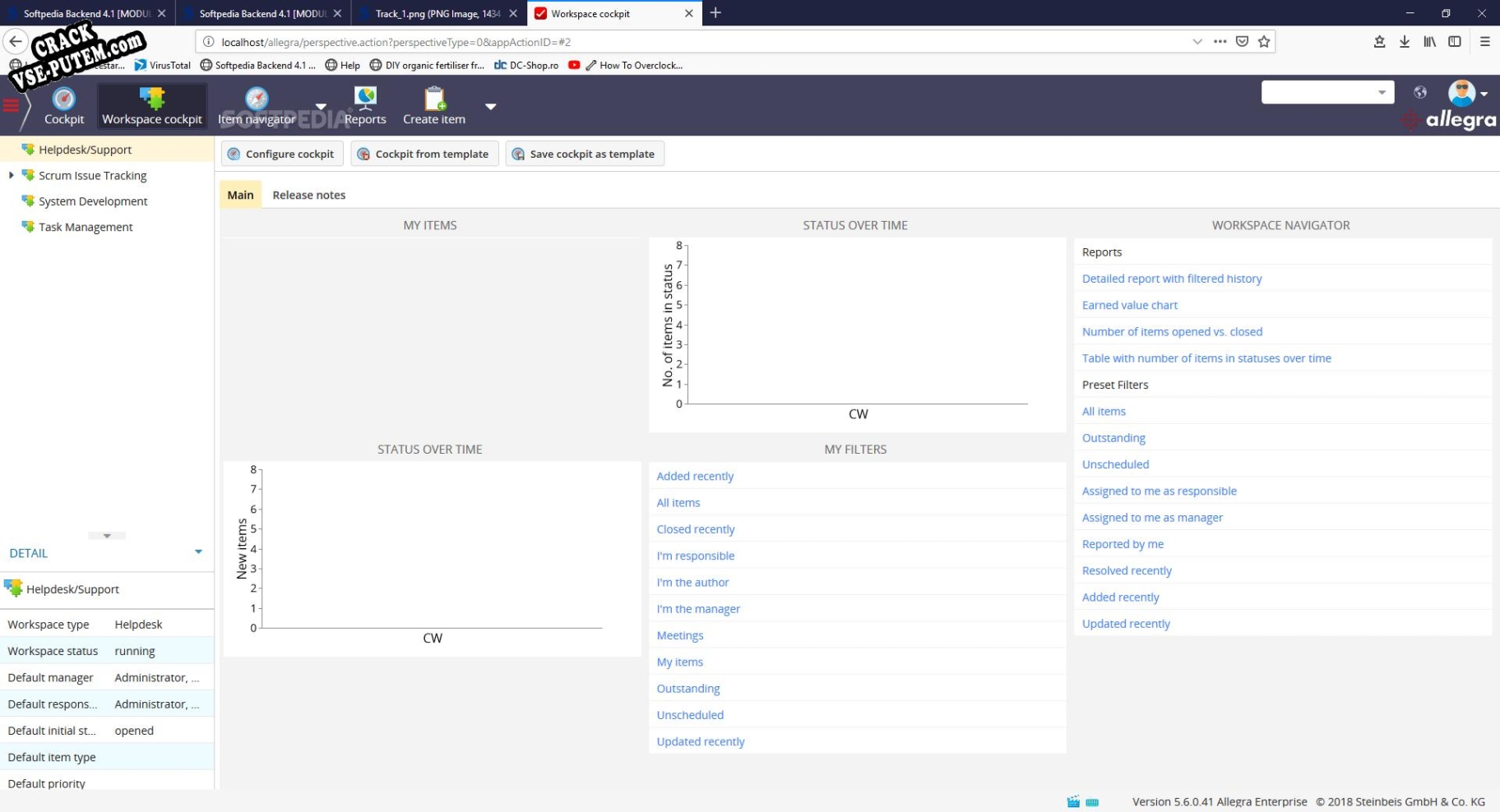
Task: Click the Default initial status opened value
Action: point(134,731)
